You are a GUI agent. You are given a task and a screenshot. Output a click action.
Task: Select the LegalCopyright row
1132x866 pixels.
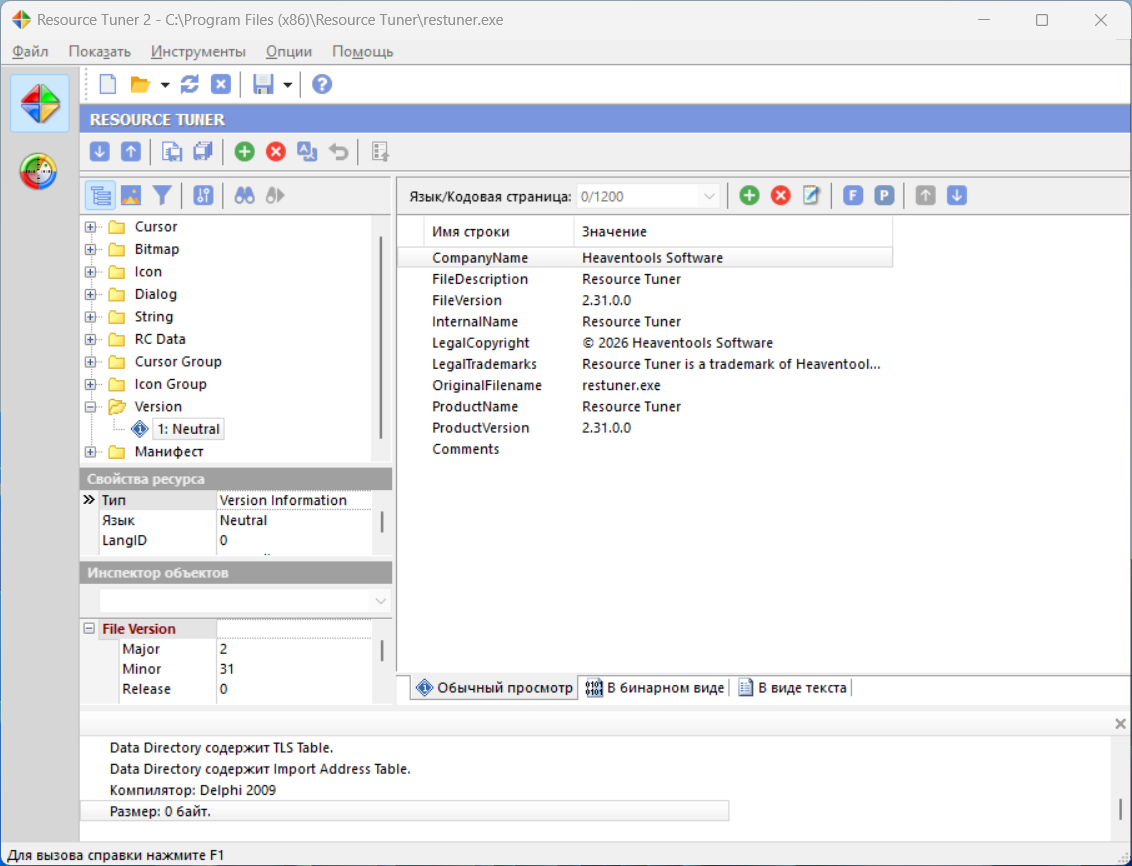click(x=645, y=343)
